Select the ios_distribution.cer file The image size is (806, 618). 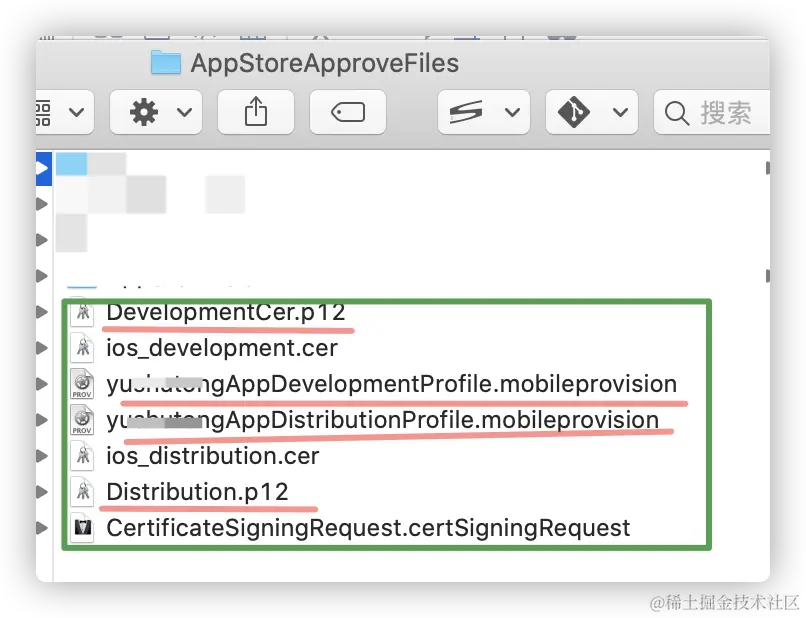[213, 456]
